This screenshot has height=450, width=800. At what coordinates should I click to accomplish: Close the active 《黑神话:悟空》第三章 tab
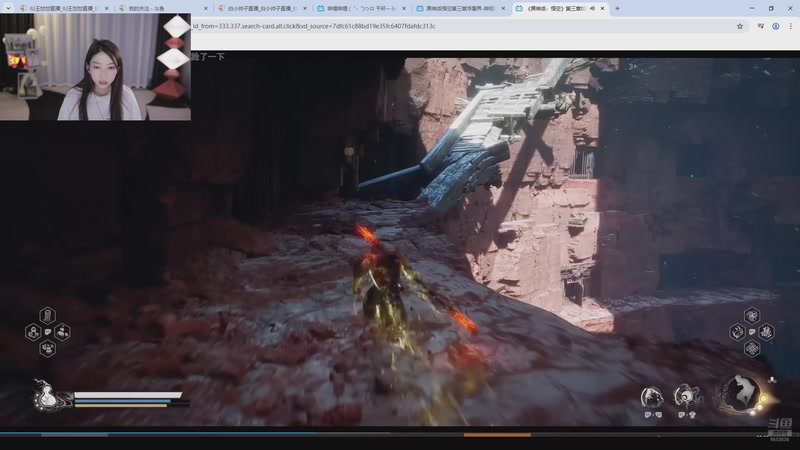603,9
